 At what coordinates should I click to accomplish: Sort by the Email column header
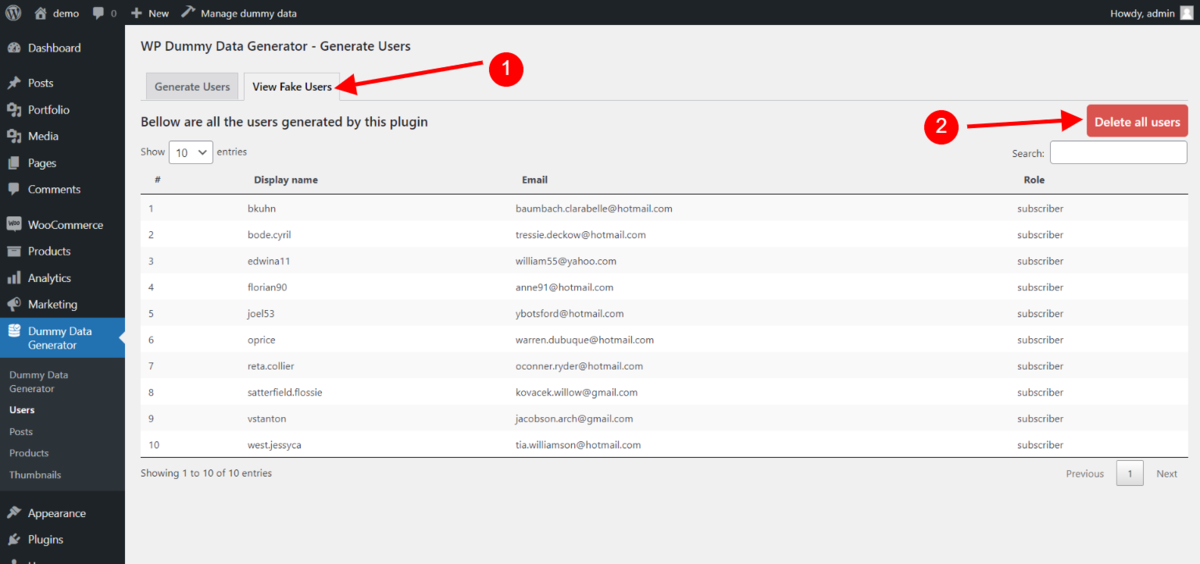(x=535, y=180)
